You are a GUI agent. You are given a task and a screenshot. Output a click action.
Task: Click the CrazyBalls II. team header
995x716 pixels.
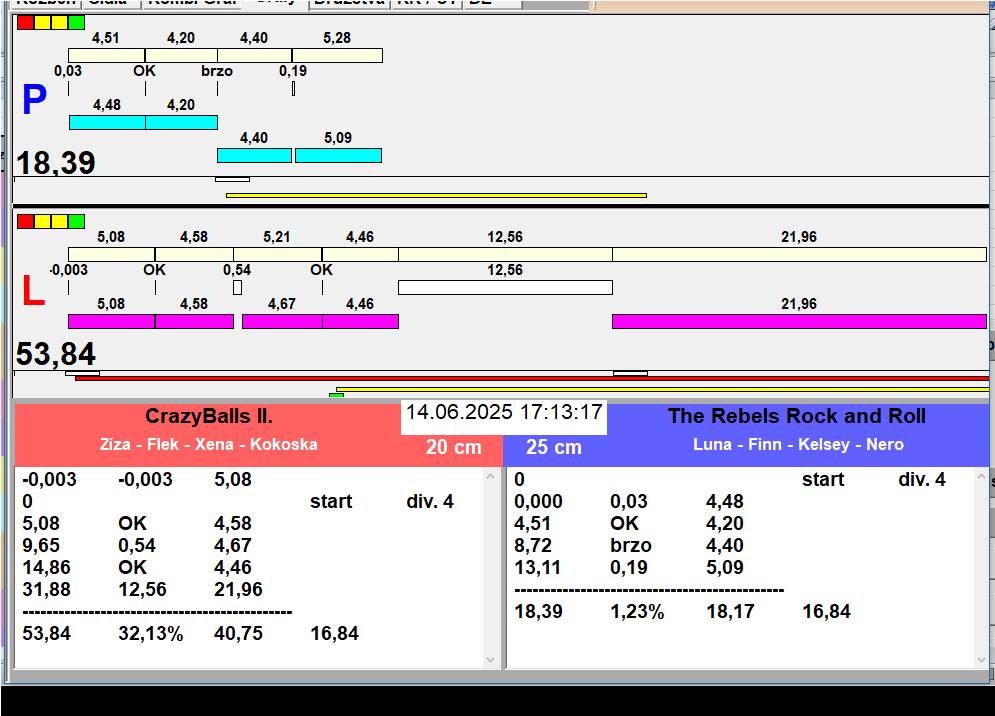(x=208, y=417)
